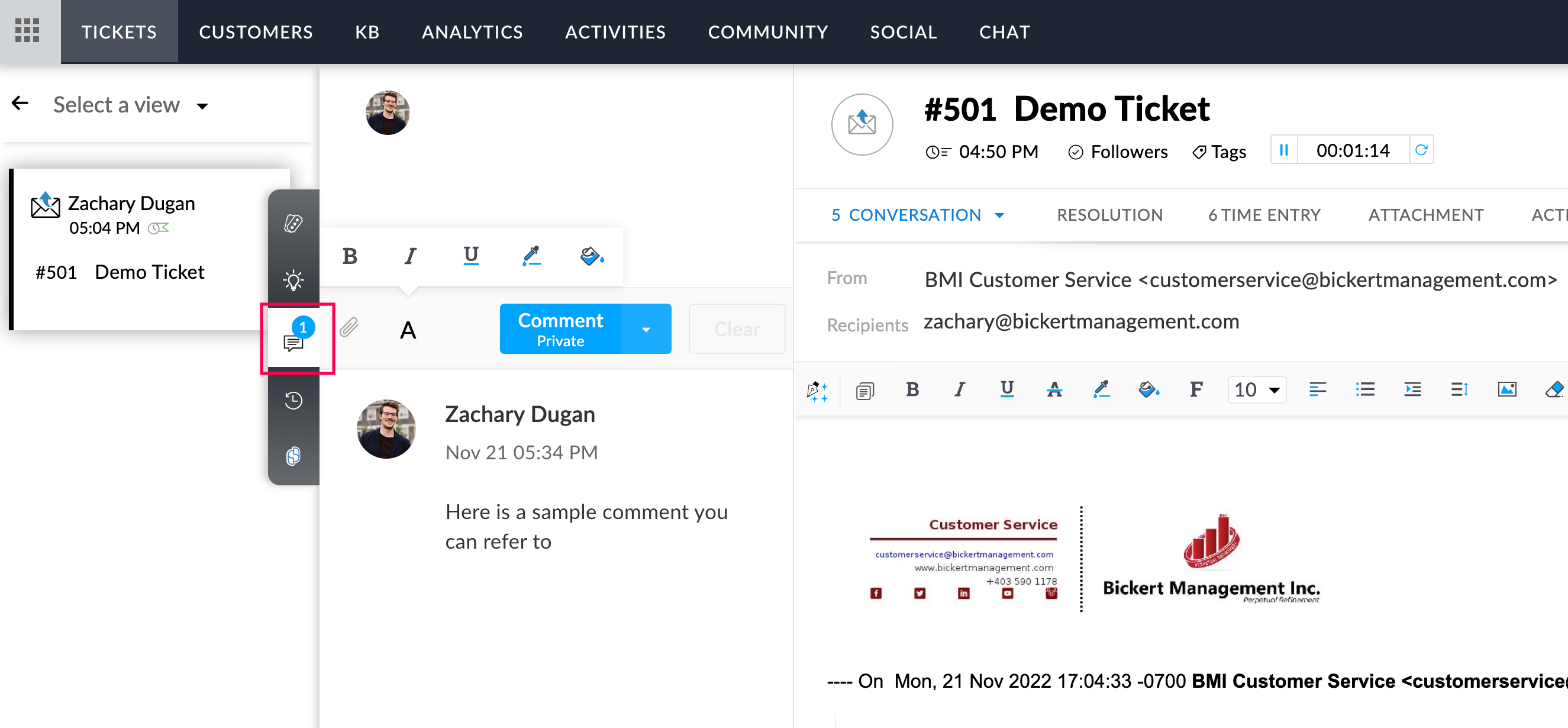Insert image in reply editor toolbar
Image resolution: width=1568 pixels, height=728 pixels.
1506,389
